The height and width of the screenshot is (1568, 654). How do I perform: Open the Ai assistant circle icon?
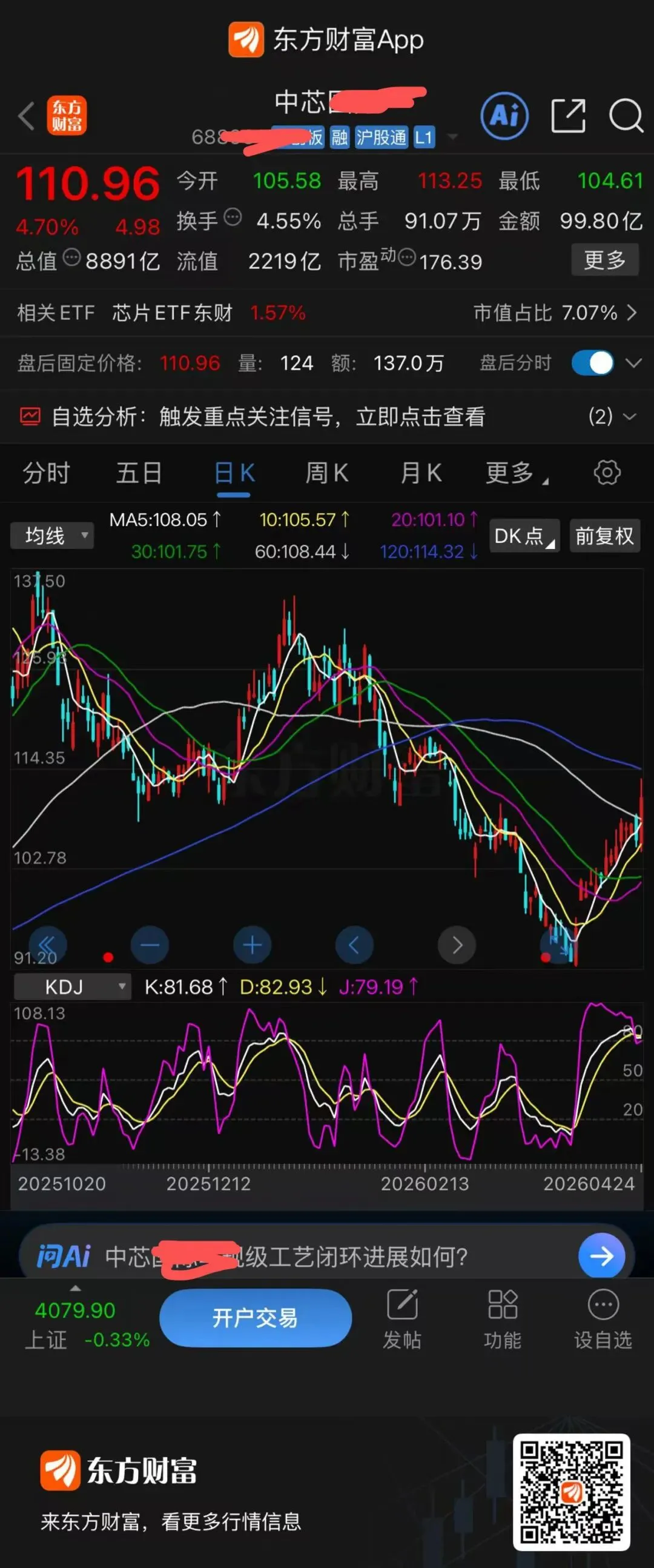[x=504, y=115]
